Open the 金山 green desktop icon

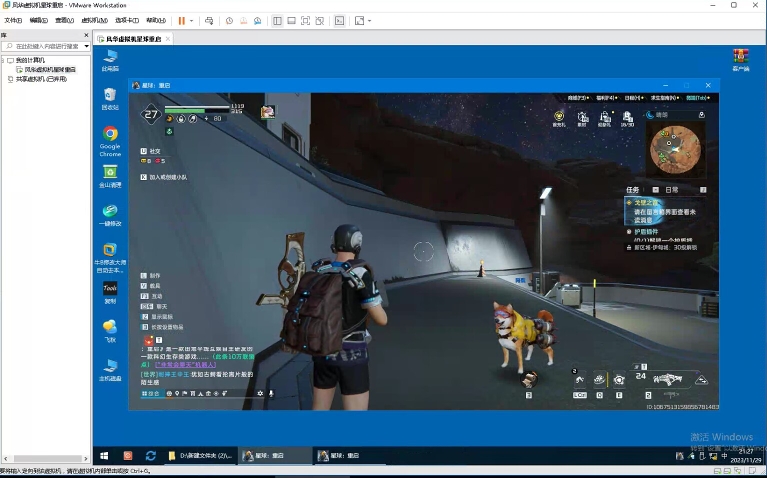(110, 176)
